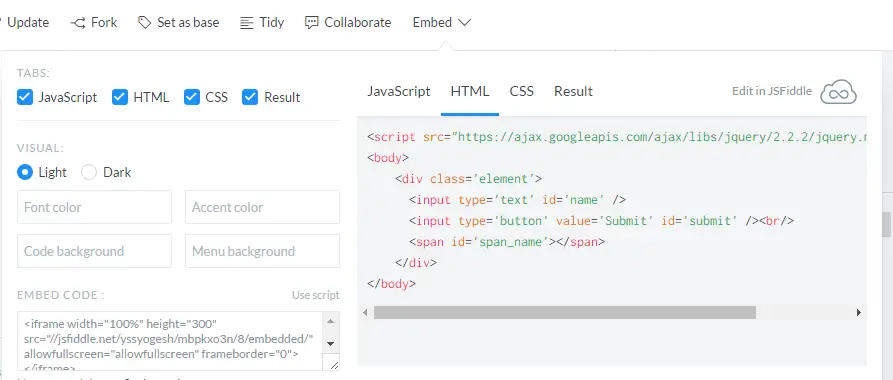The width and height of the screenshot is (893, 380).
Task: Uncheck the CSS tab checkbox
Action: tap(192, 97)
